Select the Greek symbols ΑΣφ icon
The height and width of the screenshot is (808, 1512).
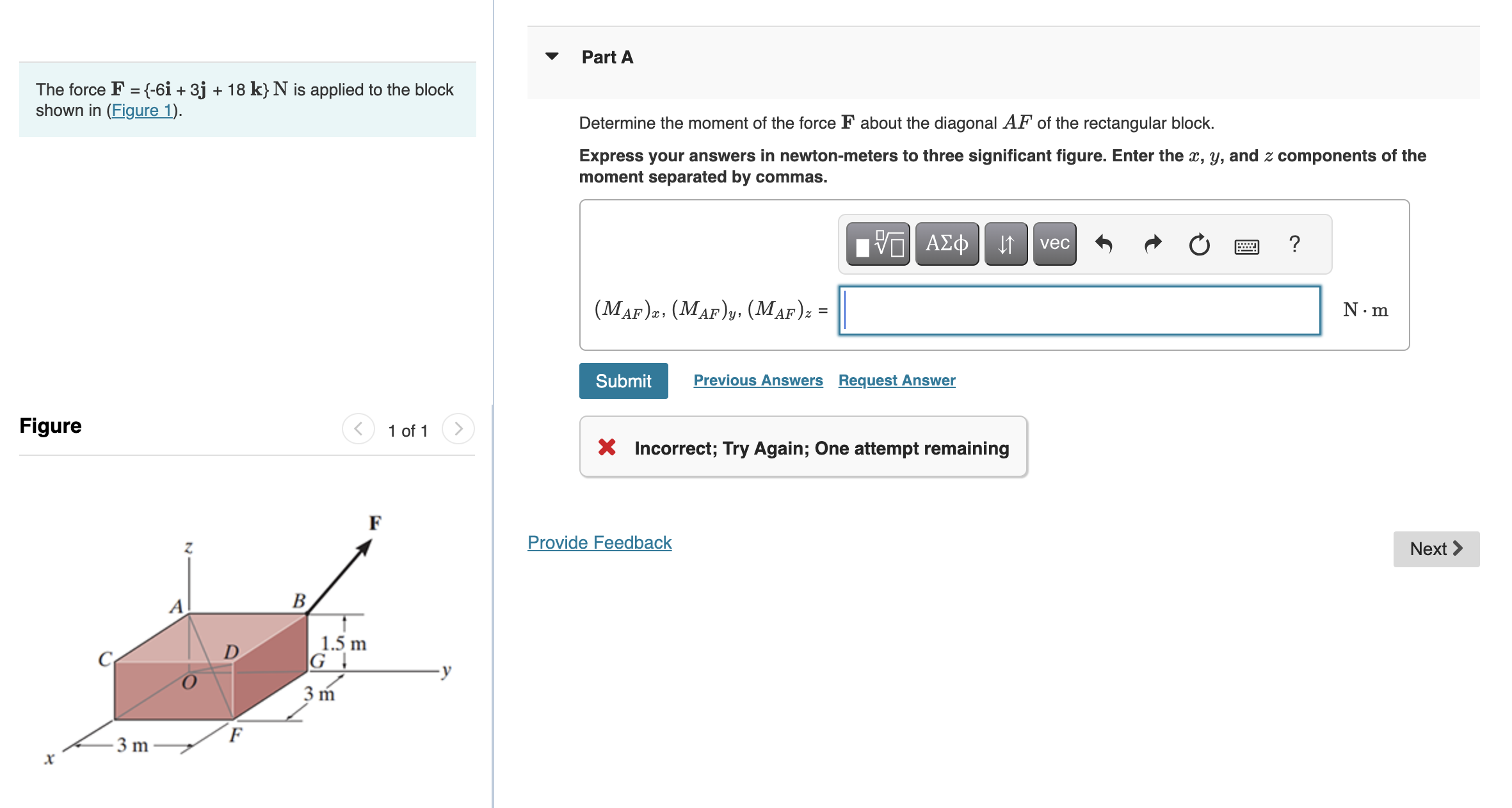(x=946, y=244)
